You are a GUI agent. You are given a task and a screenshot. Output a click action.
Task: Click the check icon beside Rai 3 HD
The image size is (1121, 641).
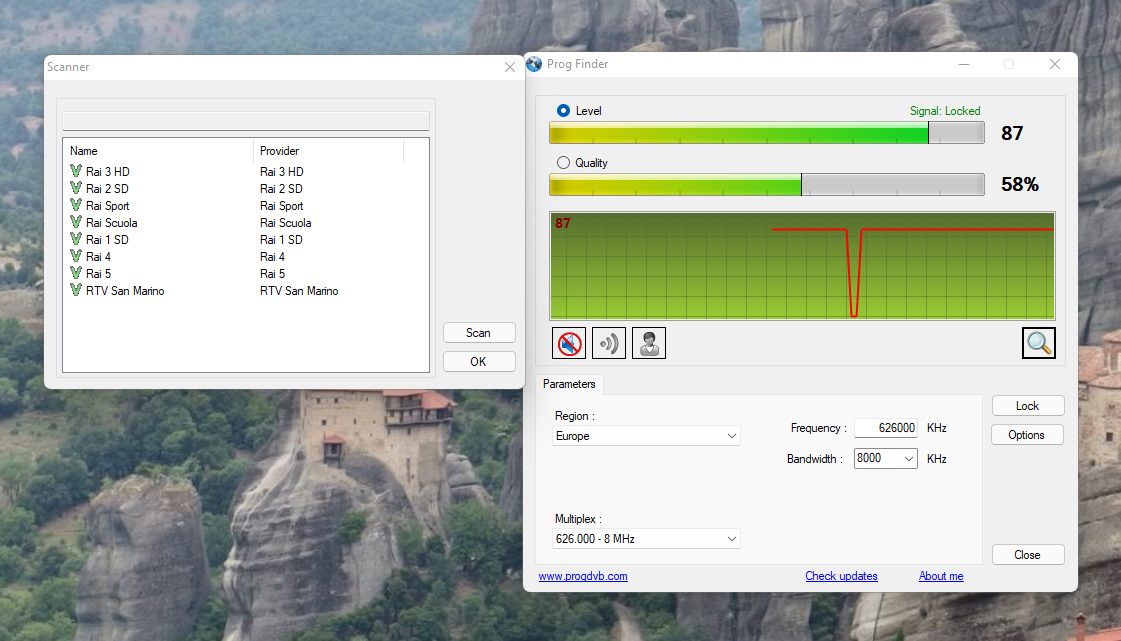76,171
